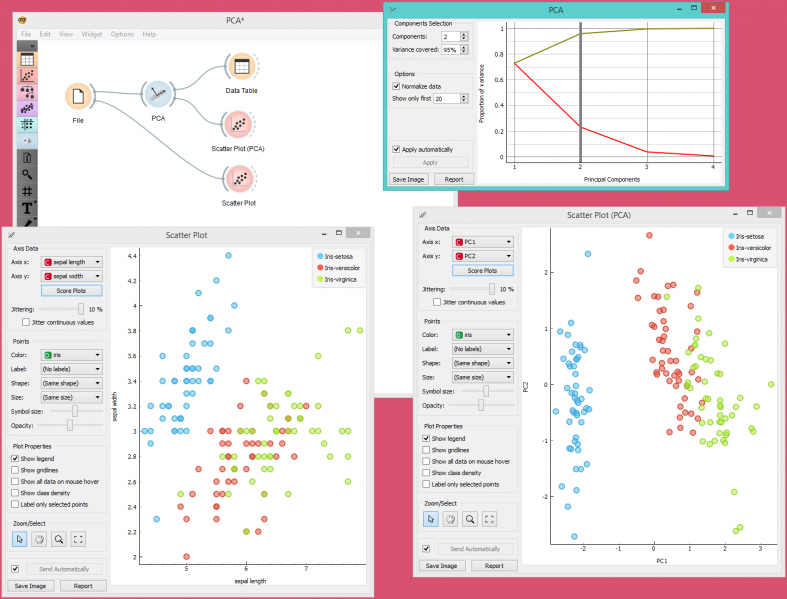Adjust Opacity slider in Scatter Plot window
The width and height of the screenshot is (787, 599).
pyautogui.click(x=70, y=425)
